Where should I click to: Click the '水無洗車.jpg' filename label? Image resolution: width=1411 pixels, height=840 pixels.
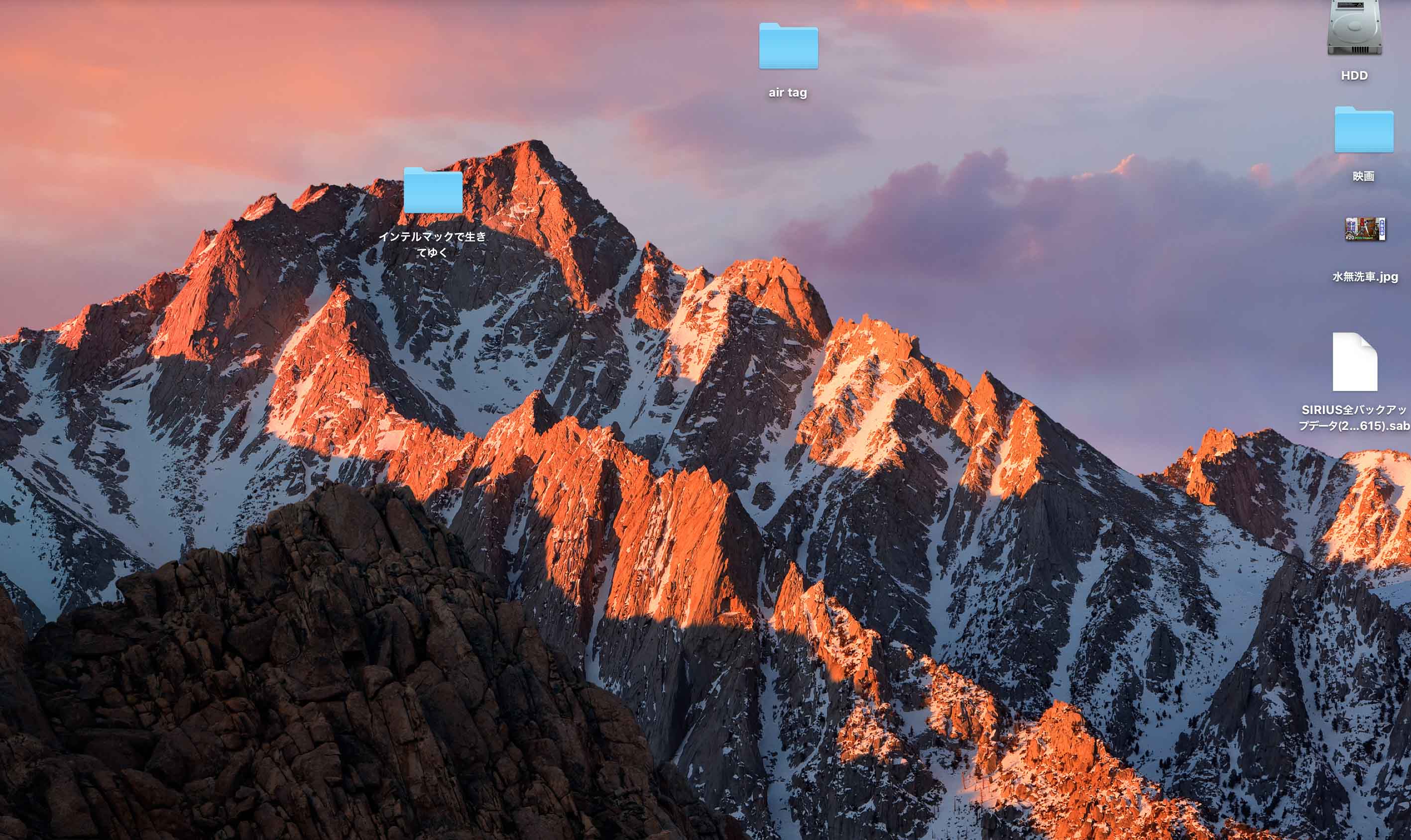1365,277
